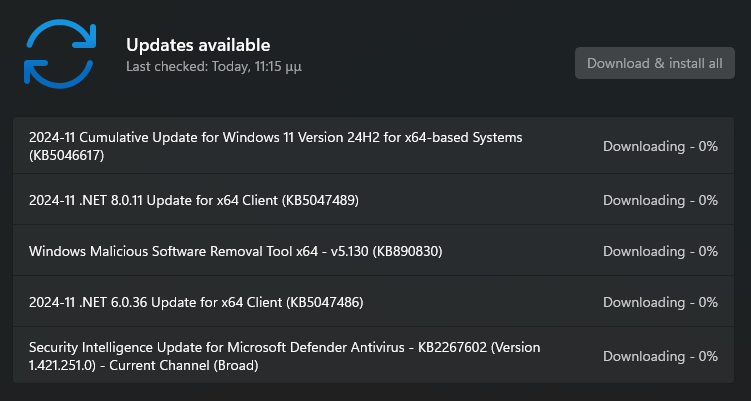Click the (KB890830) reference text
751x401 pixels.
coord(407,251)
